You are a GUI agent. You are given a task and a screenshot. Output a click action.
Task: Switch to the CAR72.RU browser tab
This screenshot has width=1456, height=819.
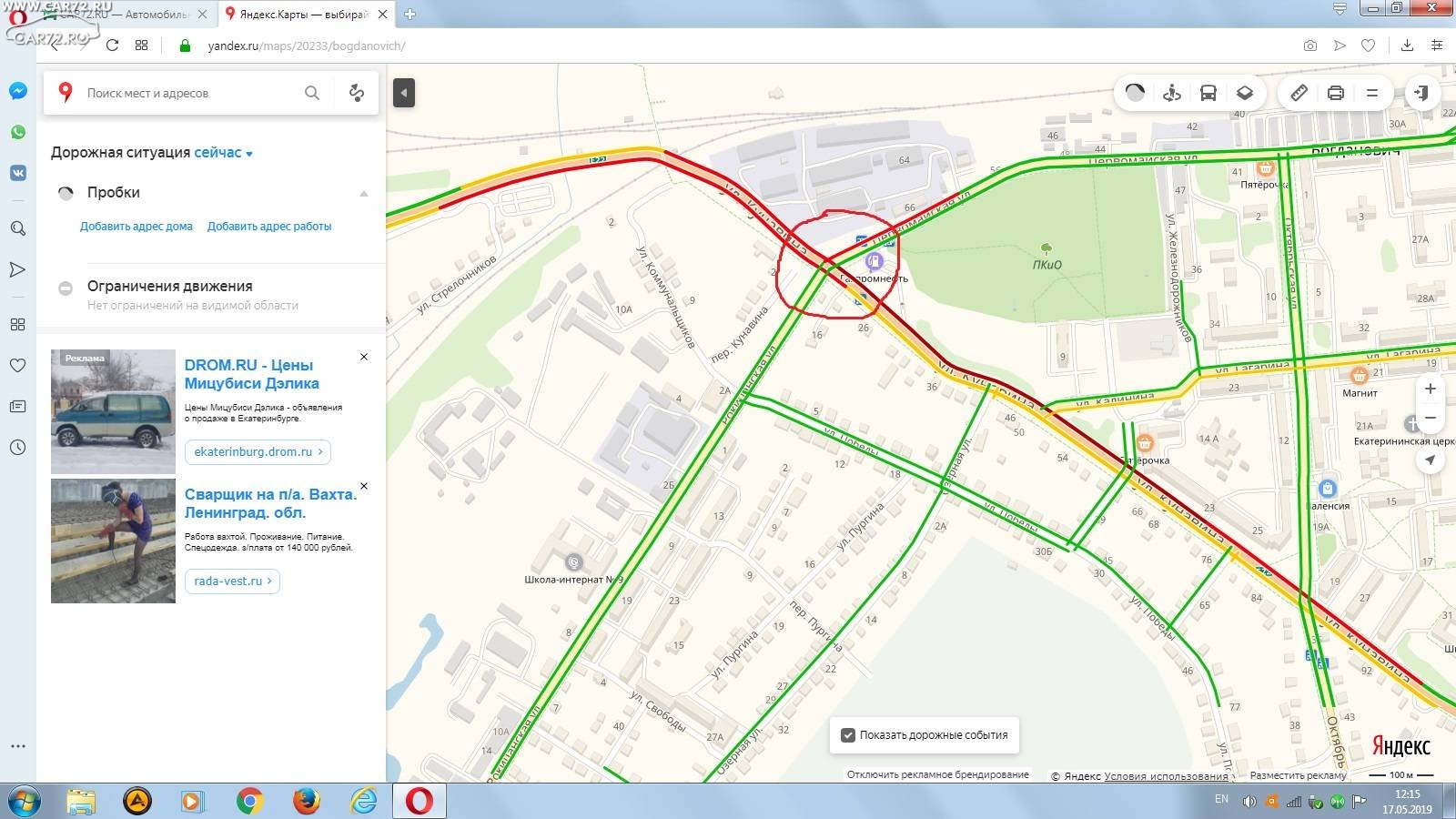pos(126,15)
